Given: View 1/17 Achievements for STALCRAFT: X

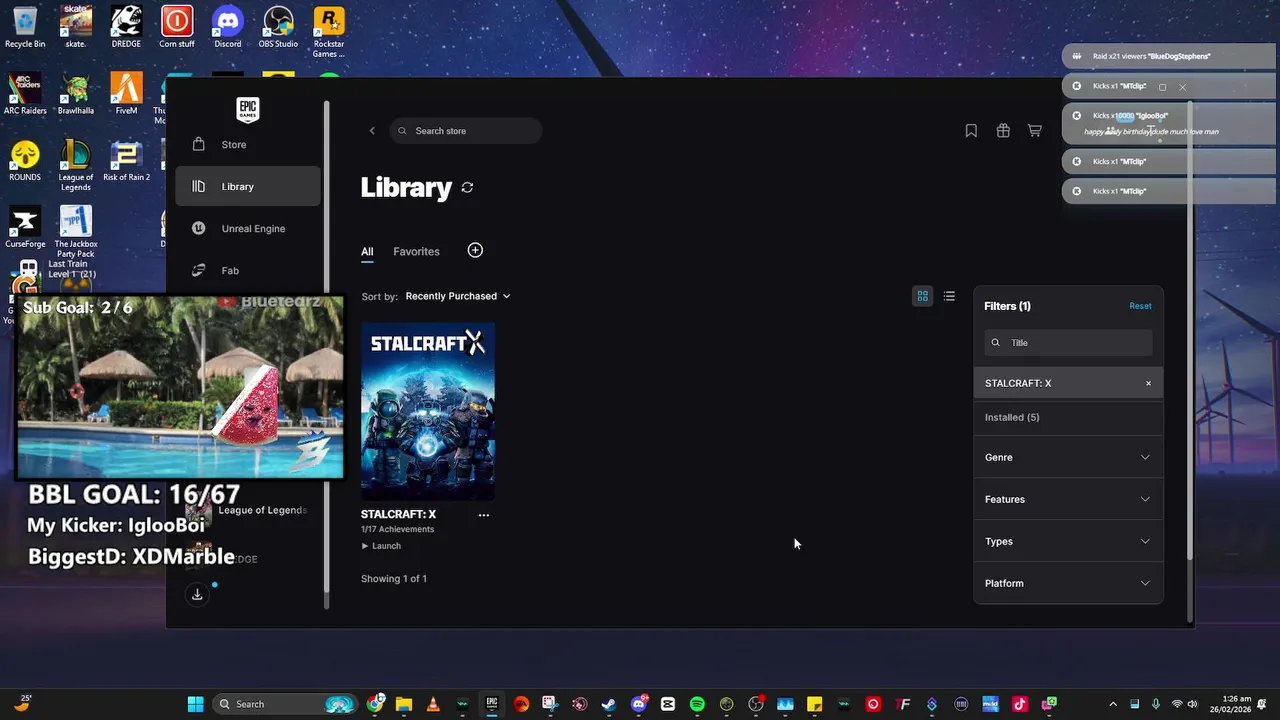Looking at the screenshot, I should point(397,529).
